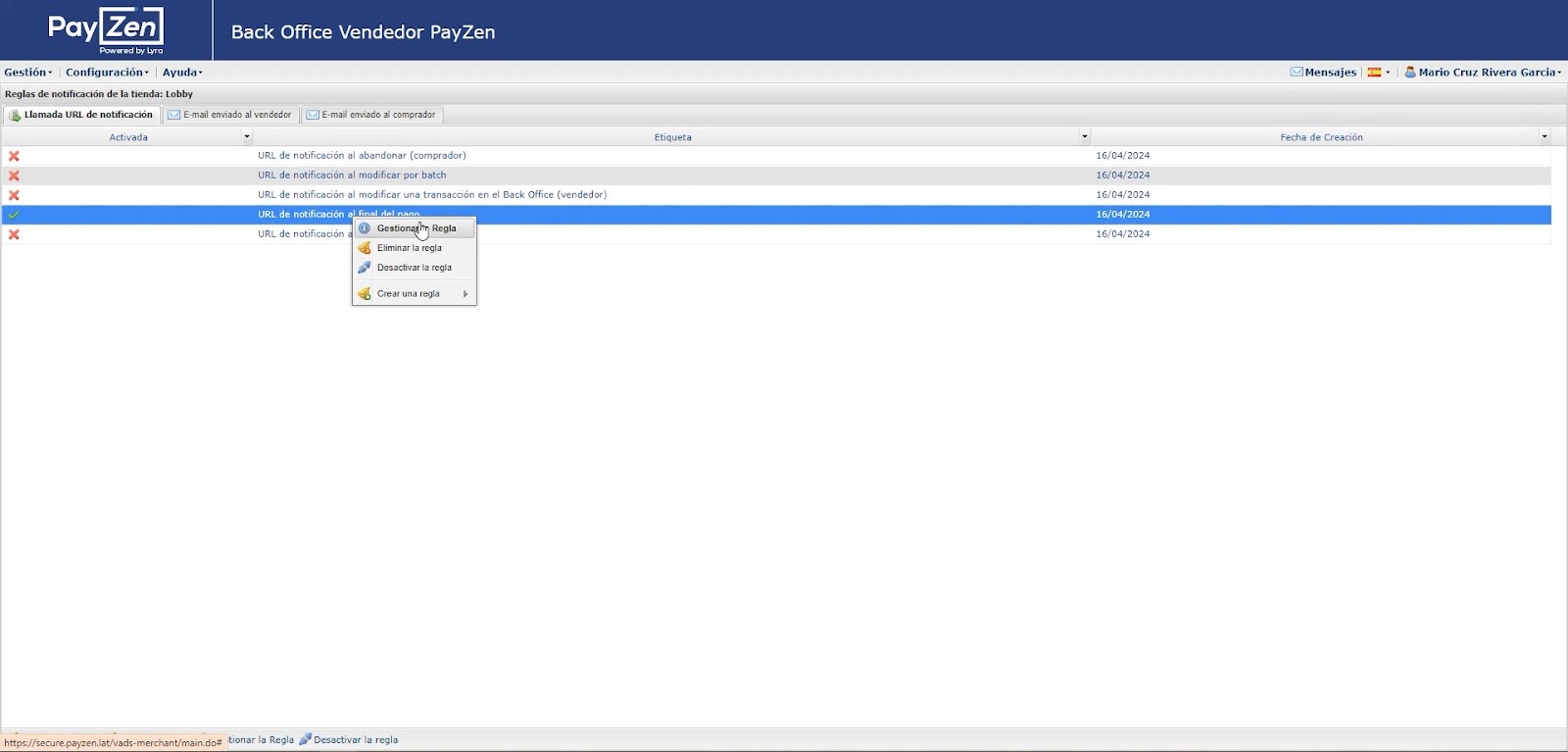
Task: Switch to E-mail enviado al comprador tab
Action: [x=371, y=115]
